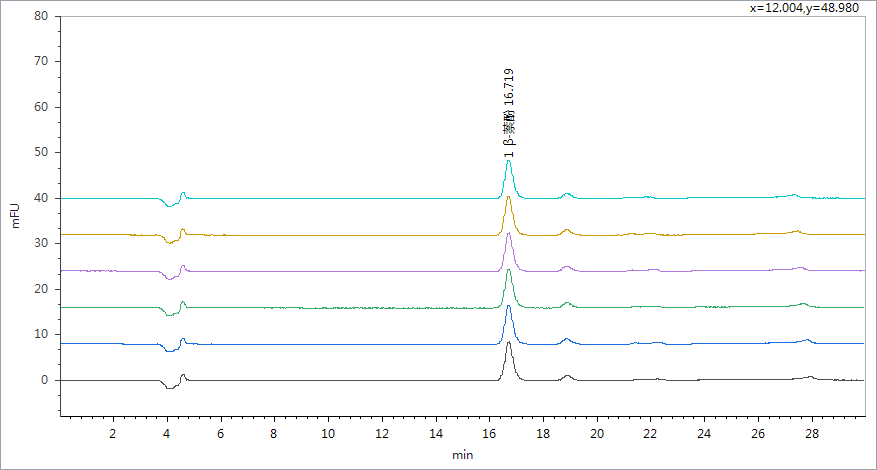
Task: Click the x-axis tick label 4
Action: coord(167,434)
